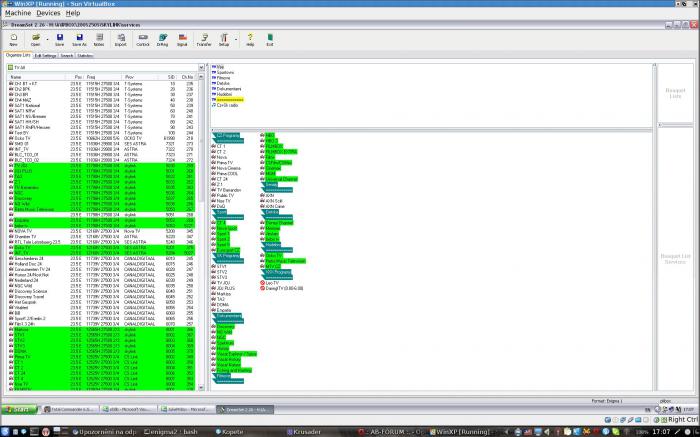Switch to the Statistics tab

pos(85,56)
